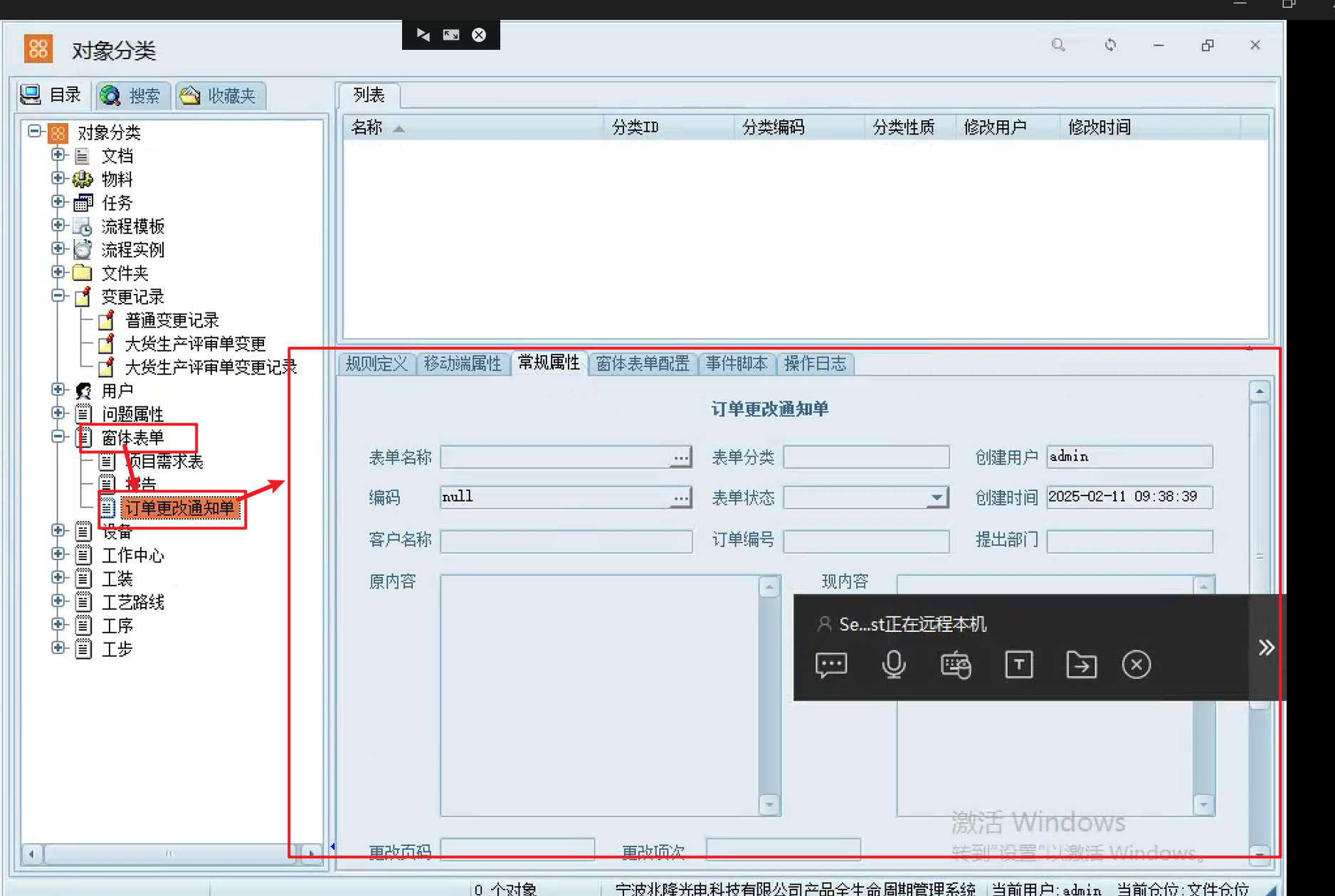Expand the 任务 tree node
Screen dimensions: 1335x896
58,201
